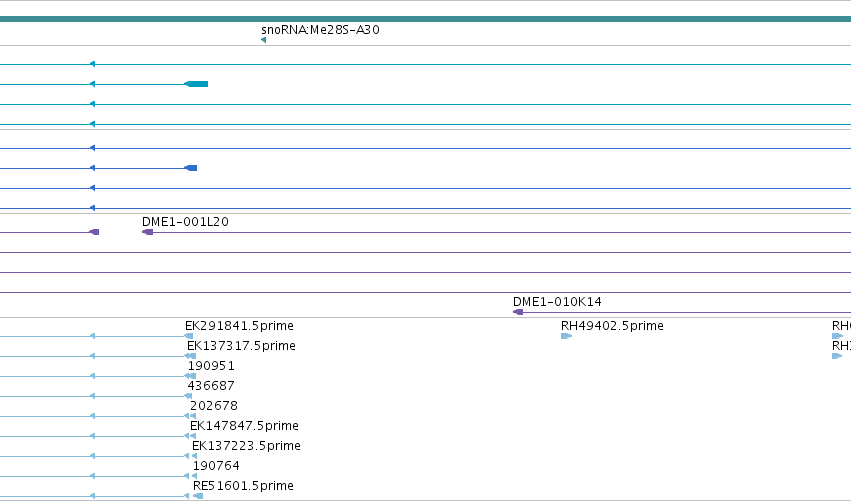Select the snoRNA:Me28S-A30 small teal arrow glyph

click(x=263, y=40)
